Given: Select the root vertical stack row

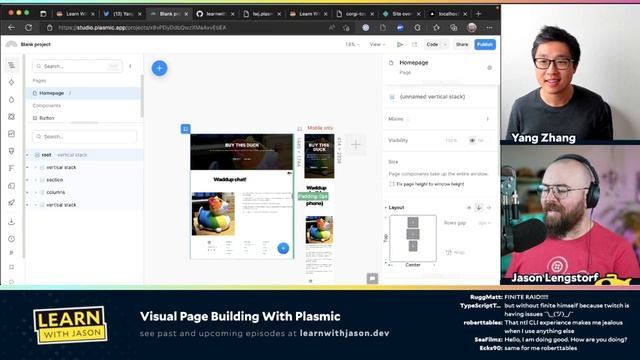Looking at the screenshot, I should [x=83, y=155].
